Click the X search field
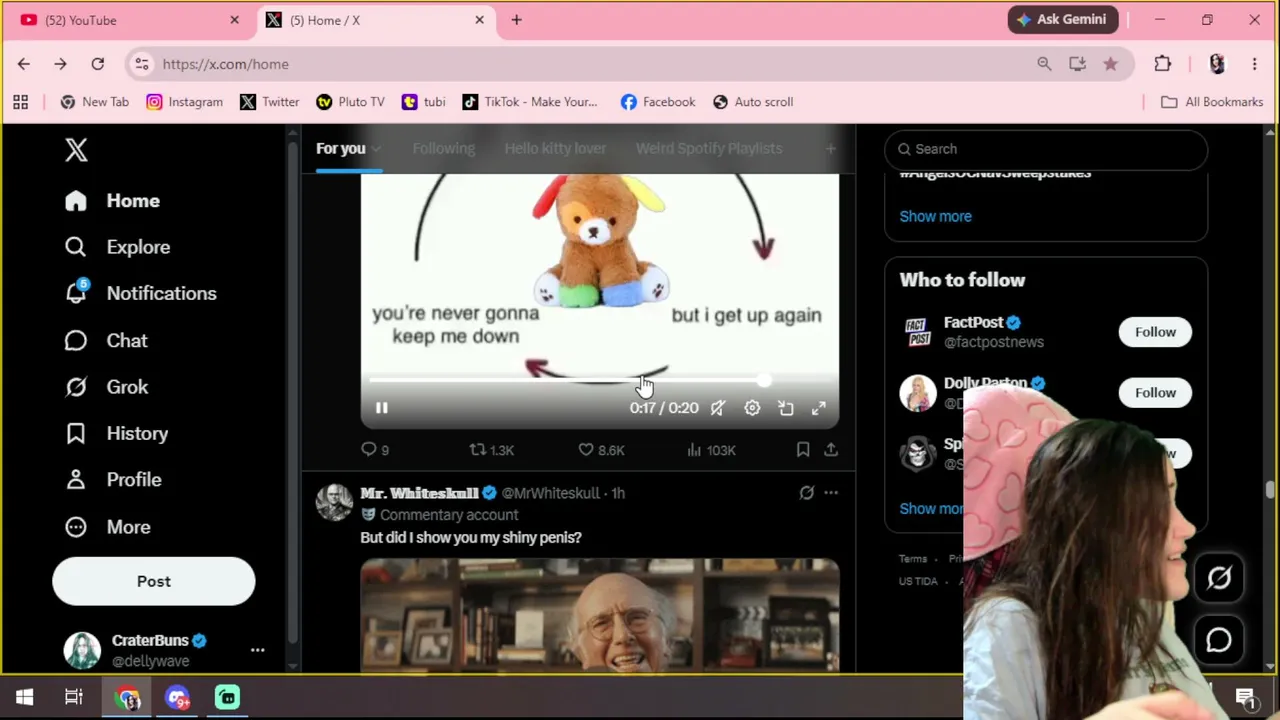Image resolution: width=1280 pixels, height=720 pixels. [x=1046, y=149]
